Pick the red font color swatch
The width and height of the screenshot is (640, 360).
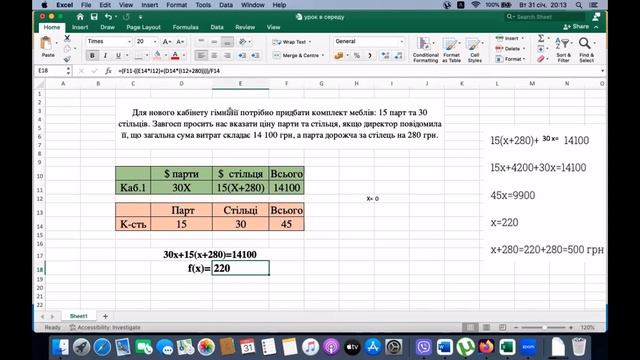point(175,56)
